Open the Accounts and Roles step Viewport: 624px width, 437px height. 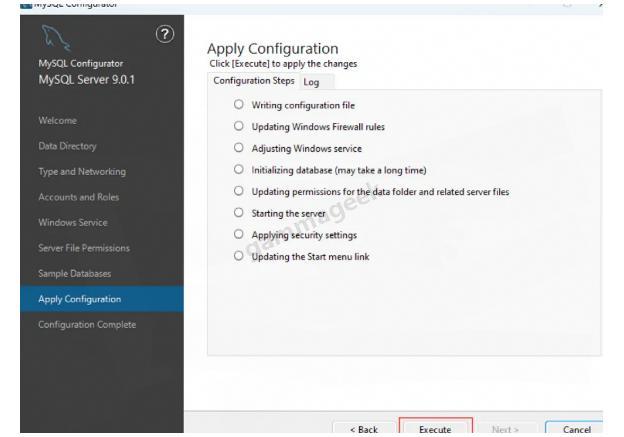(x=78, y=197)
